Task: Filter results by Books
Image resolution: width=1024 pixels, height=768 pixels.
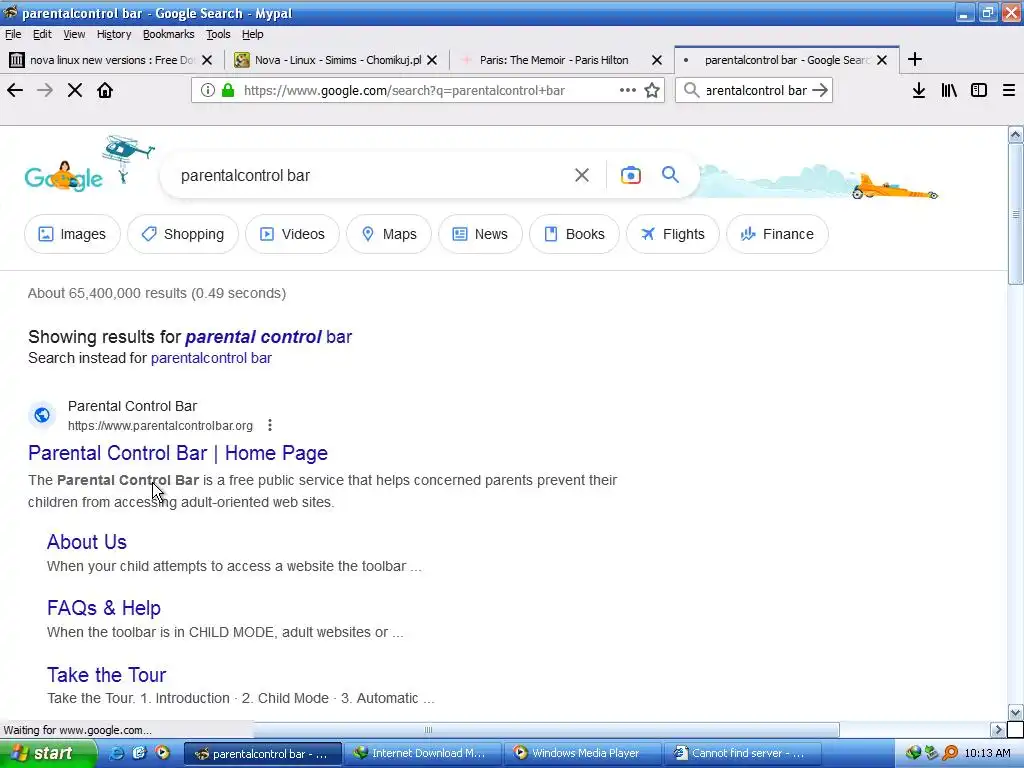Action: pos(574,234)
